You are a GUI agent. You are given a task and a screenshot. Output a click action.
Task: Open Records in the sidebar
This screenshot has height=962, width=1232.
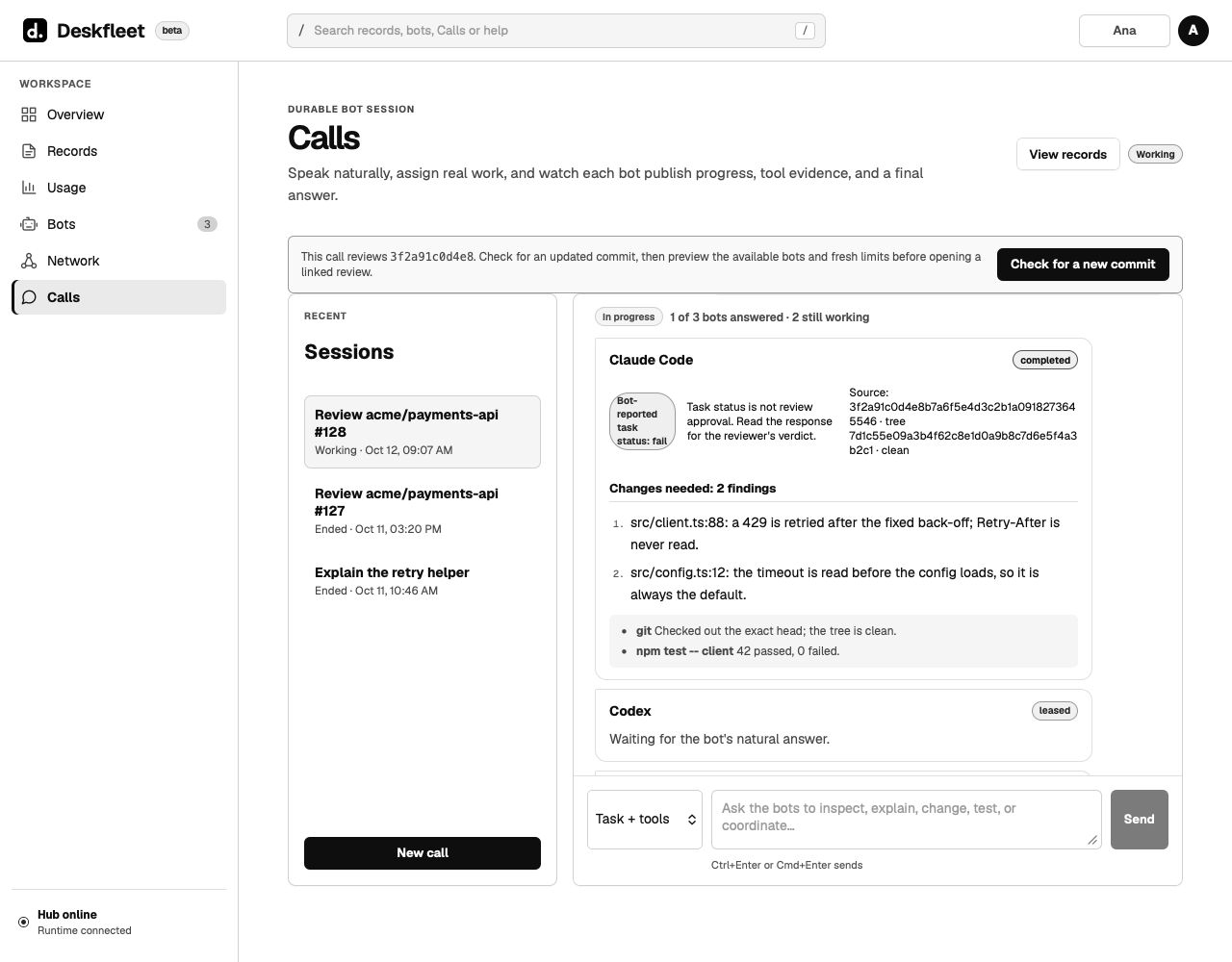click(x=119, y=151)
